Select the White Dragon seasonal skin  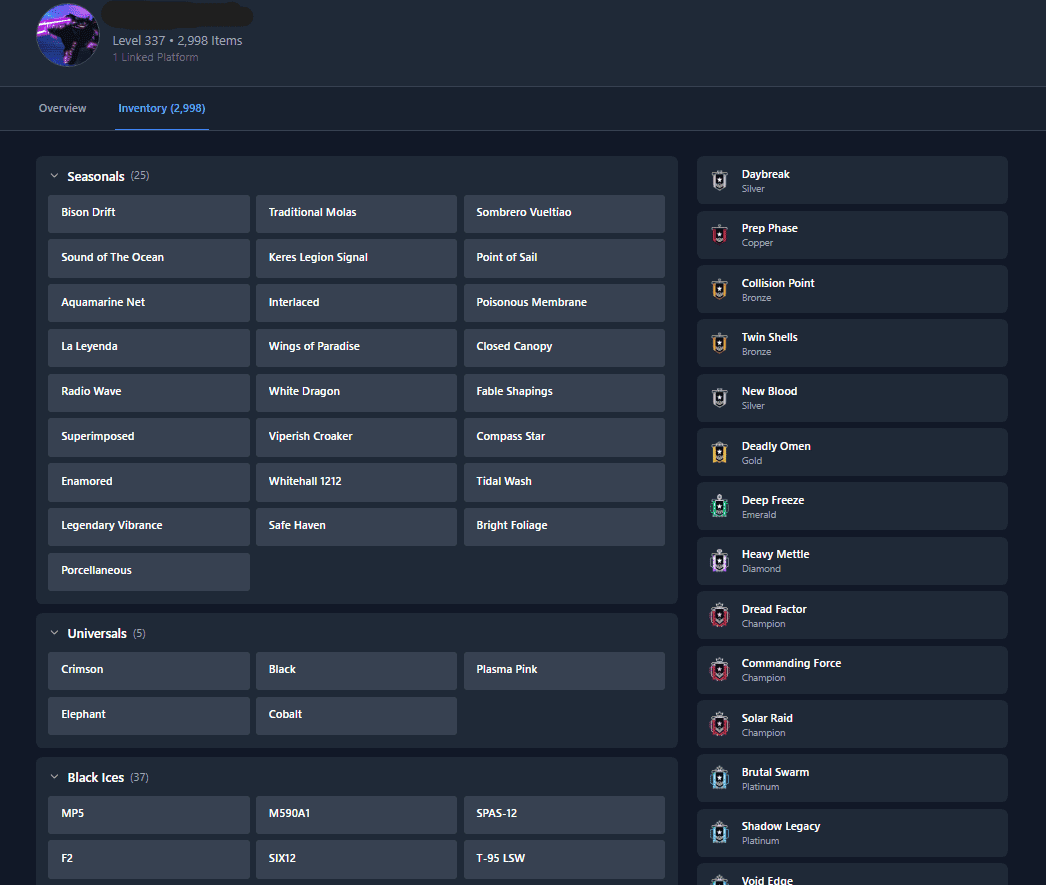[355, 392]
